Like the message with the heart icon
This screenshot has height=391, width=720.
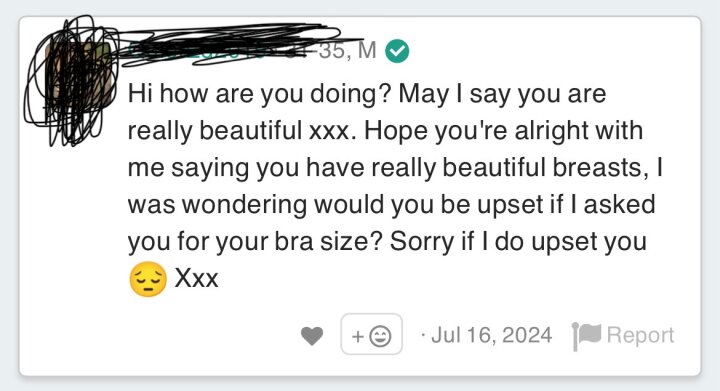[312, 336]
